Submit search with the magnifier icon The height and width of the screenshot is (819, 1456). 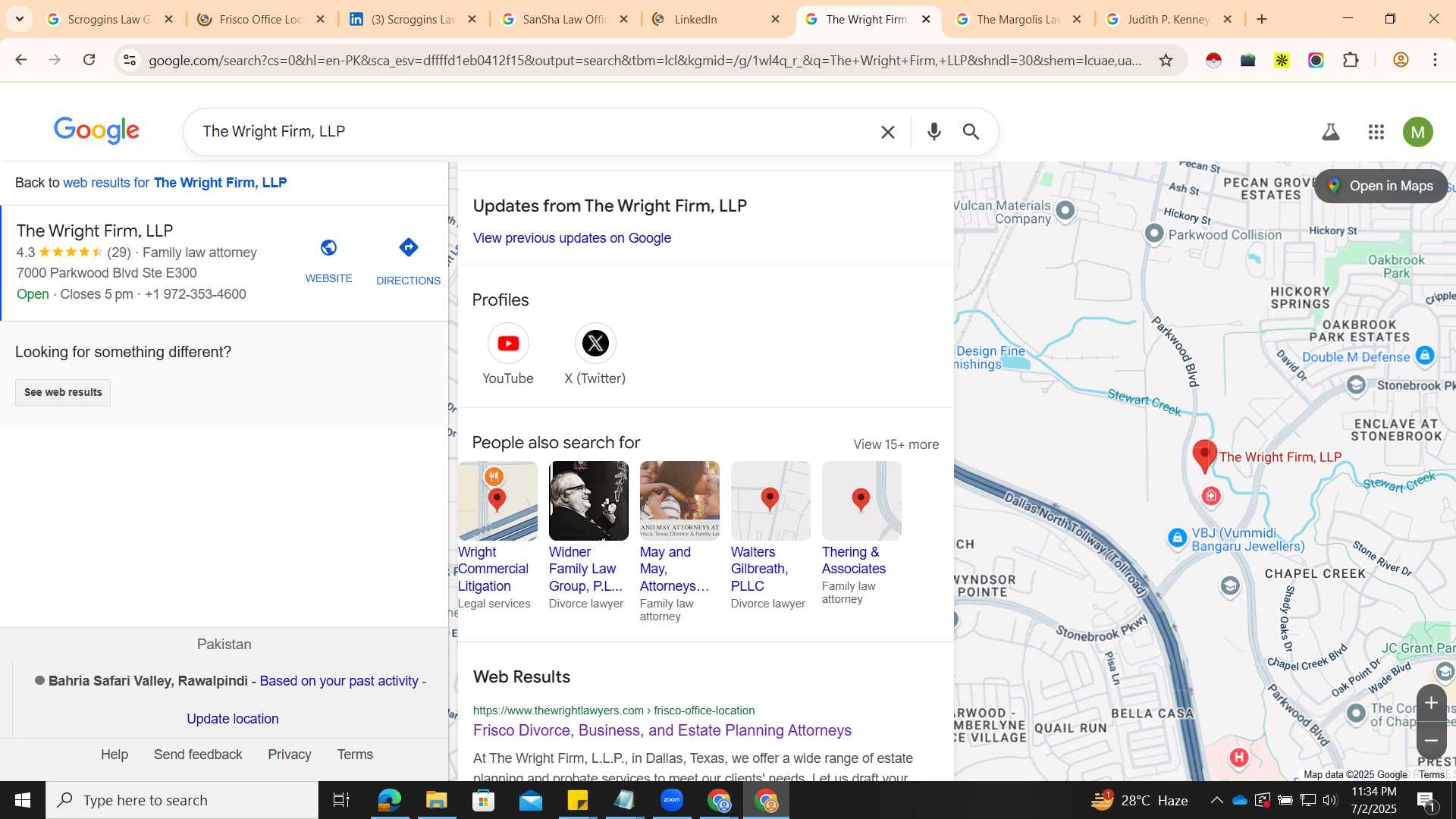pos(971,132)
